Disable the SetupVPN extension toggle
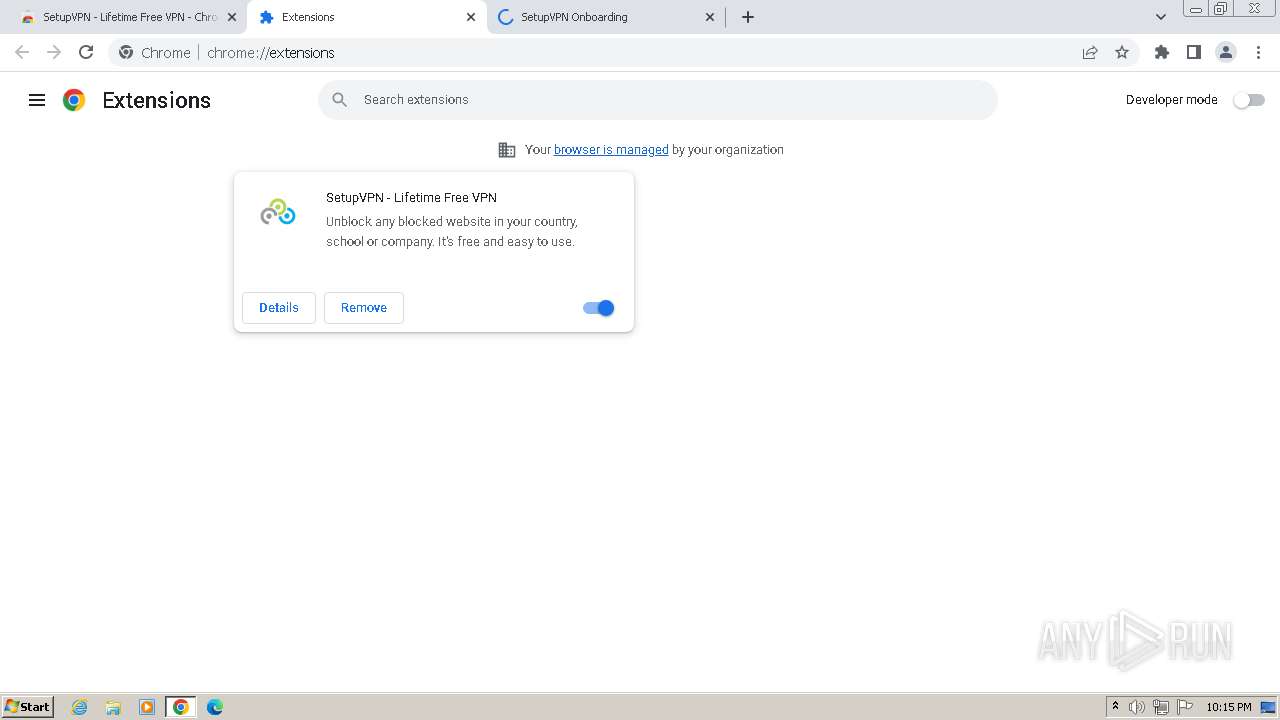 coord(598,308)
